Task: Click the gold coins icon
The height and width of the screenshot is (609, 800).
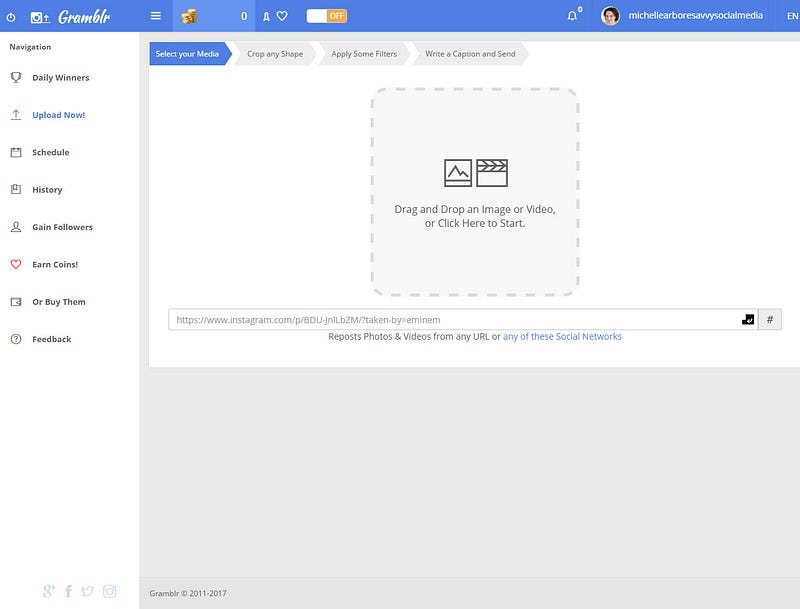Action: click(x=189, y=16)
